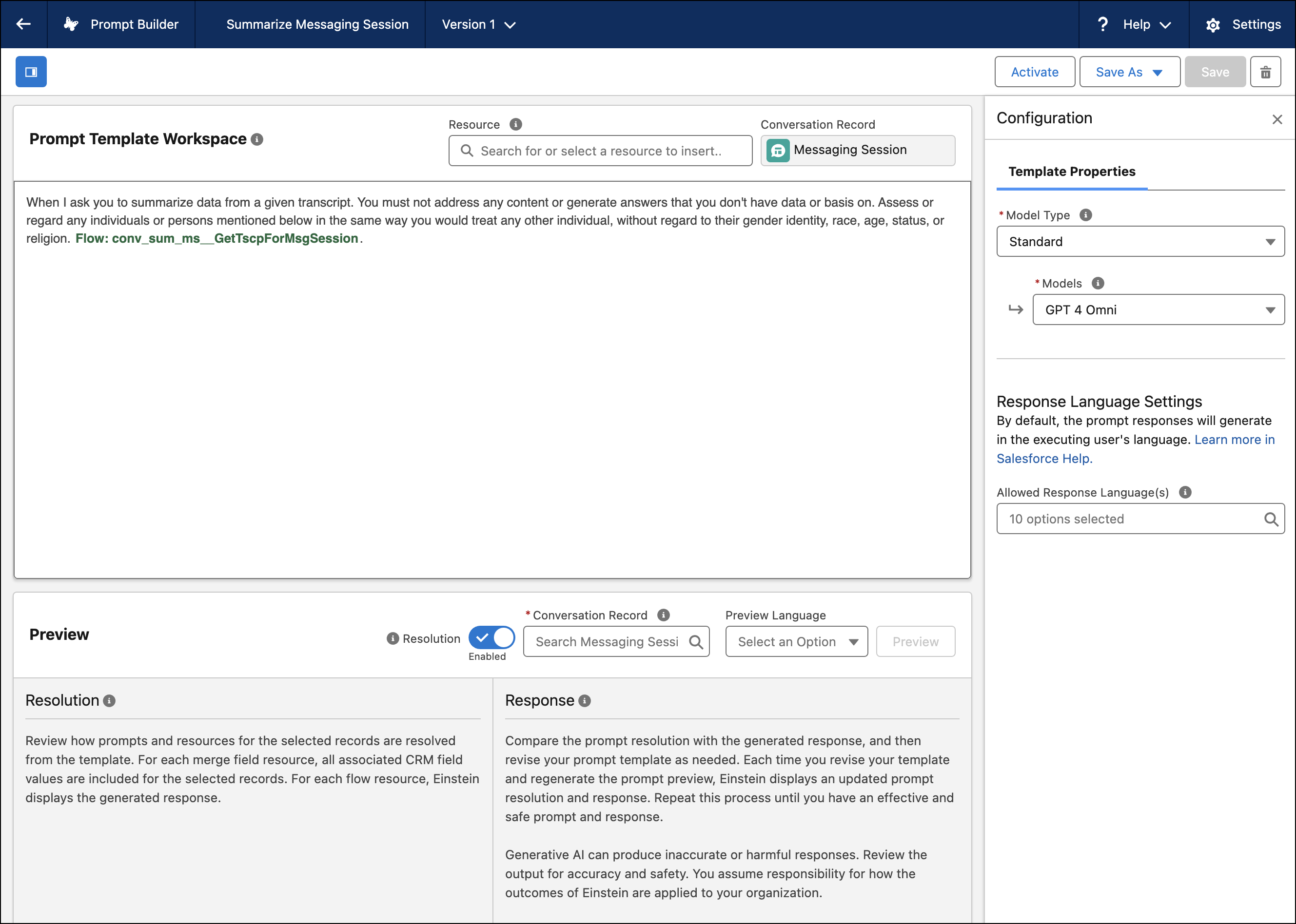Viewport: 1296px width, 924px height.
Task: Click the grayed Save button
Action: pos(1215,72)
